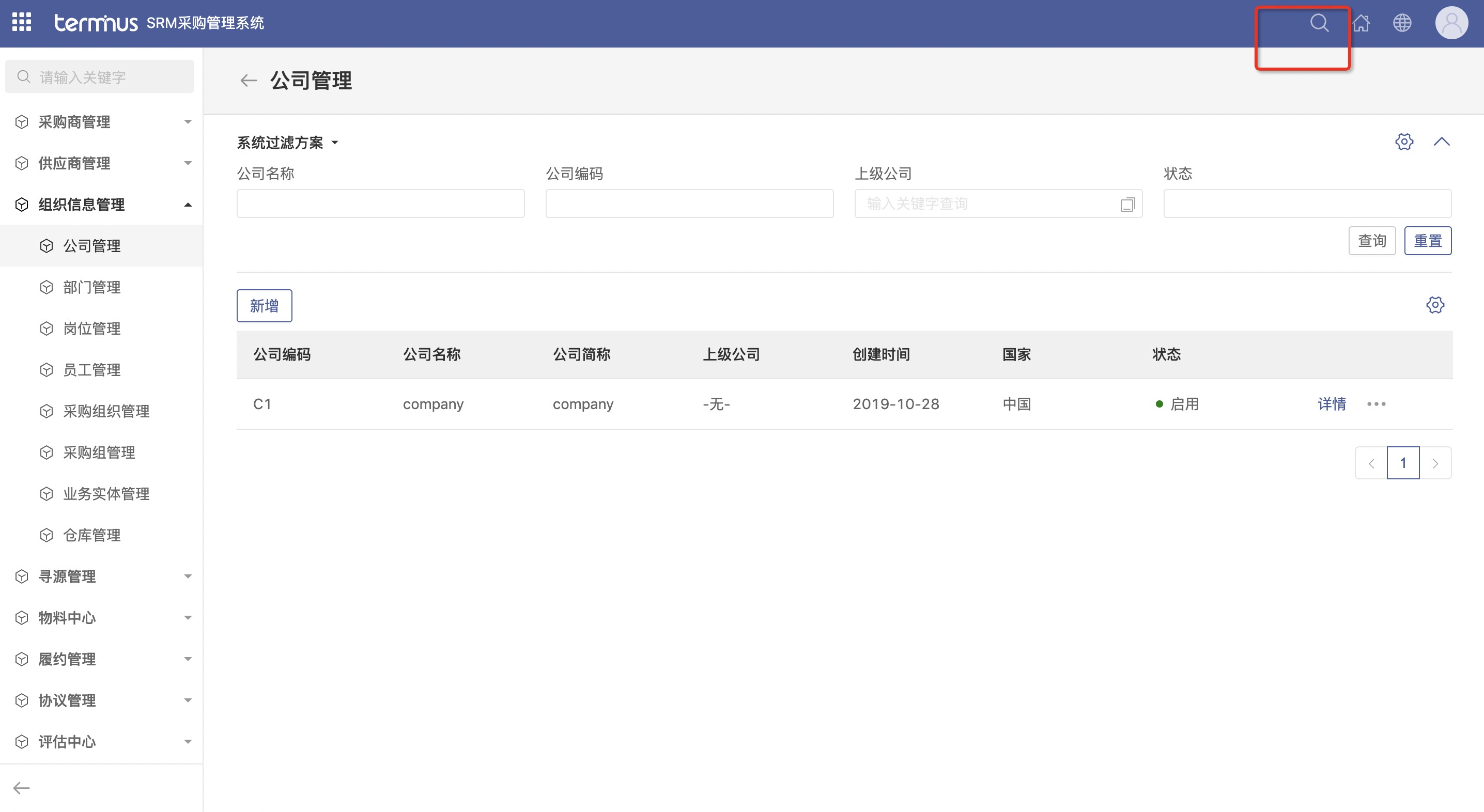Expand 评估中心 menu arrow
The image size is (1484, 812).
click(188, 742)
